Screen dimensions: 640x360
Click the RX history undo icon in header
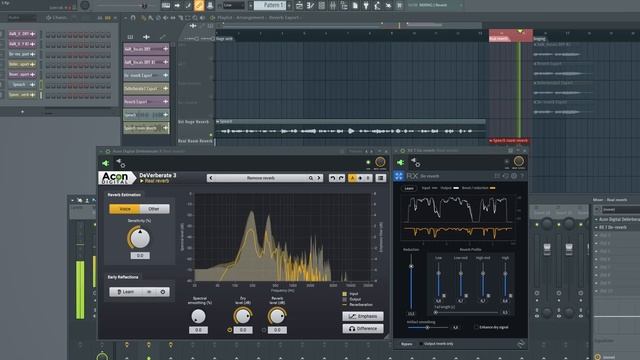coord(505,176)
